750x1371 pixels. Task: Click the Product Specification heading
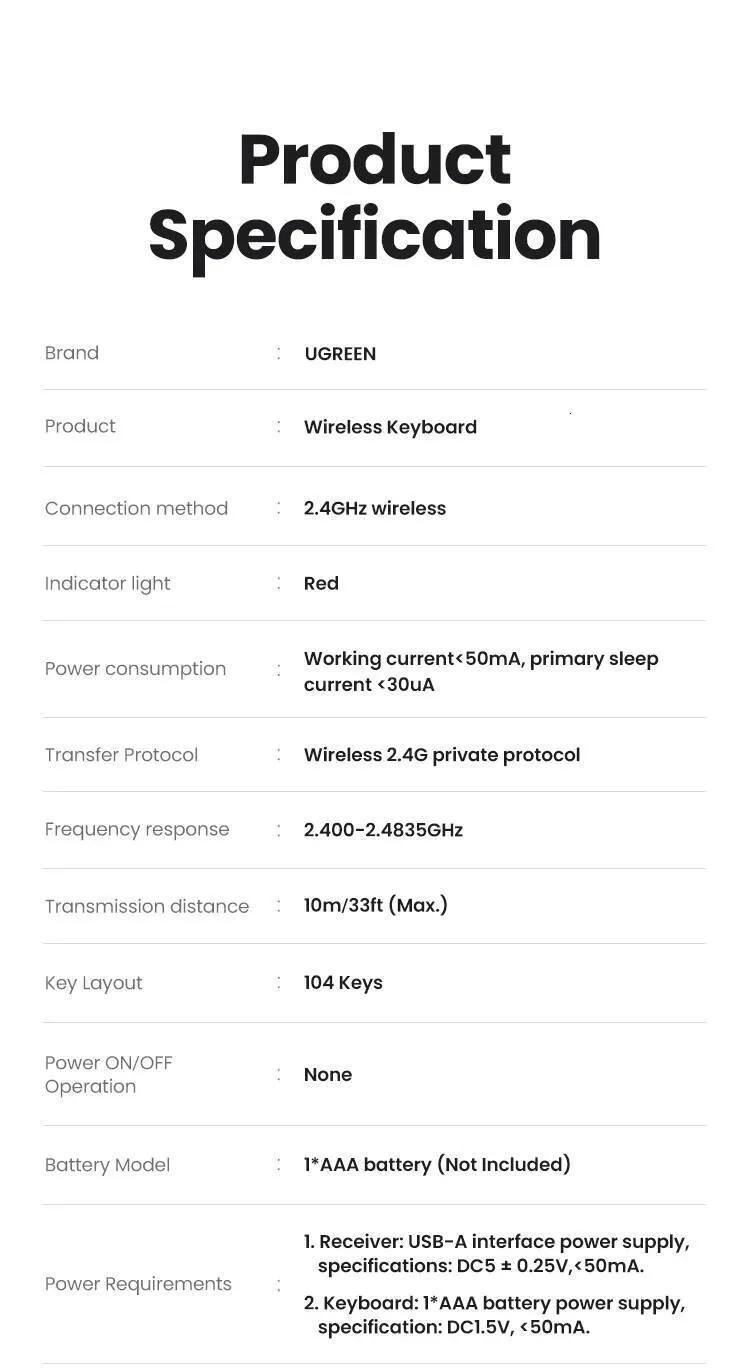(x=375, y=197)
